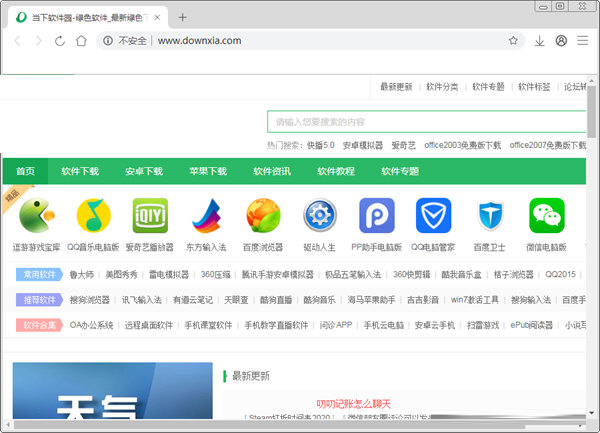The height and width of the screenshot is (433, 600).
Task: Go to the browser home page icon
Action: click(x=82, y=41)
